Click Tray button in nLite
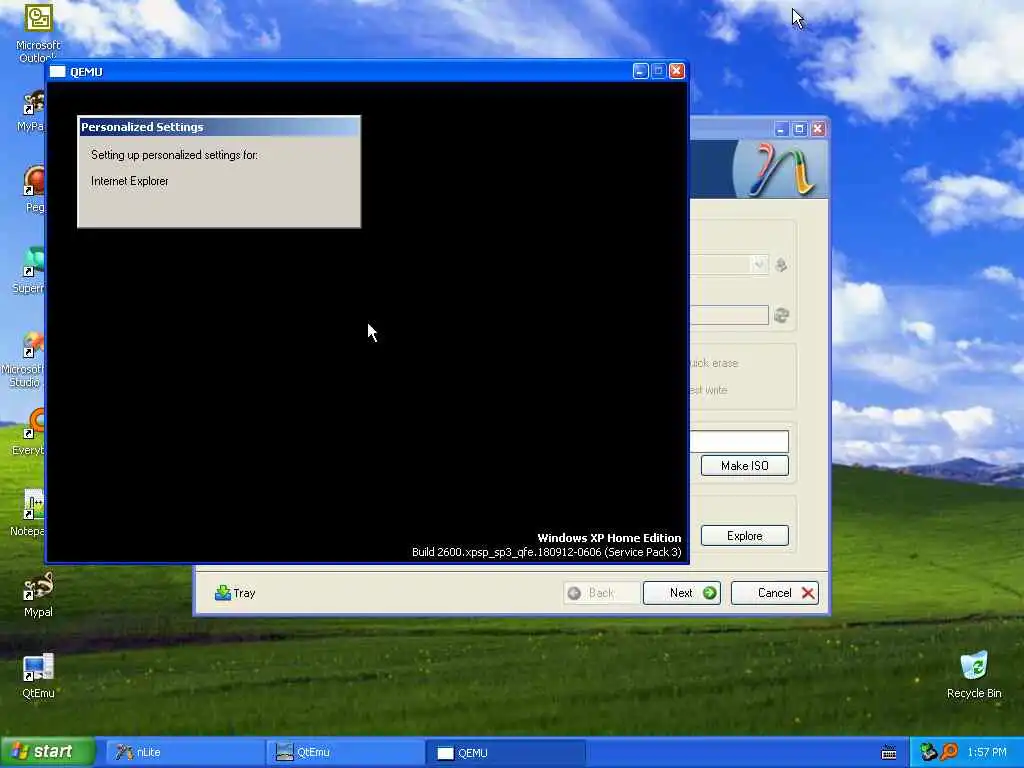Image resolution: width=1024 pixels, height=768 pixels. pyautogui.click(x=235, y=593)
